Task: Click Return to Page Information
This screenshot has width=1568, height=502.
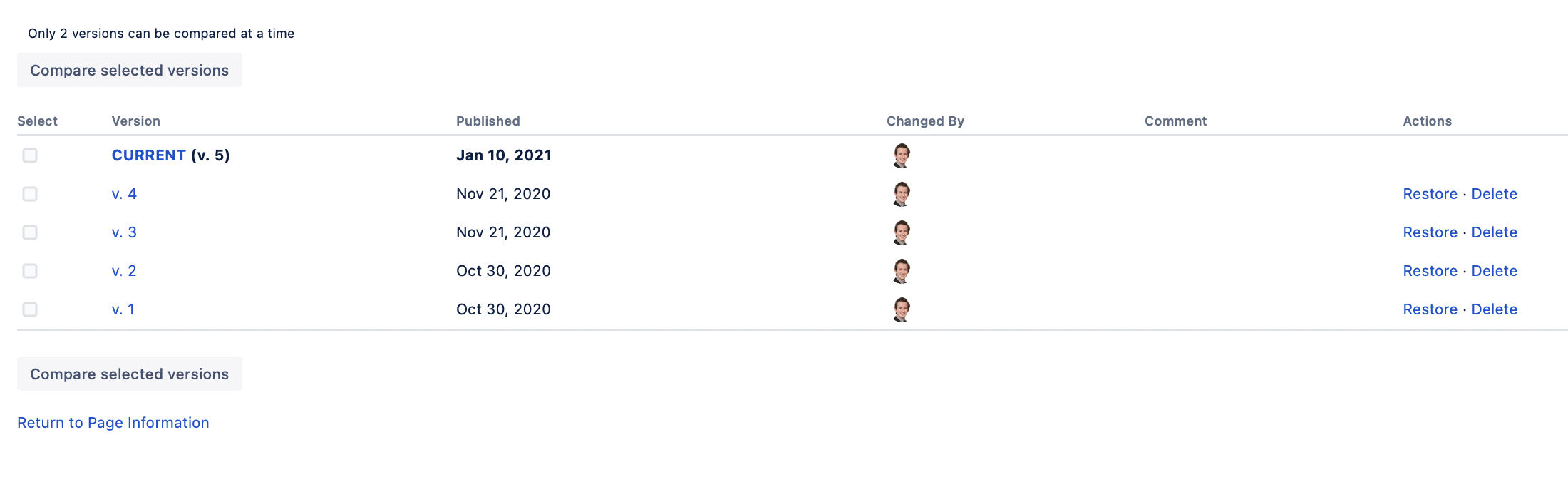Action: (113, 422)
